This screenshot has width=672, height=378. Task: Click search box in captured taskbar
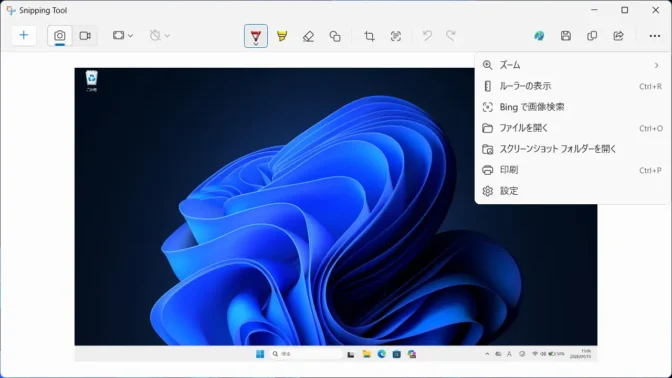pyautogui.click(x=306, y=354)
